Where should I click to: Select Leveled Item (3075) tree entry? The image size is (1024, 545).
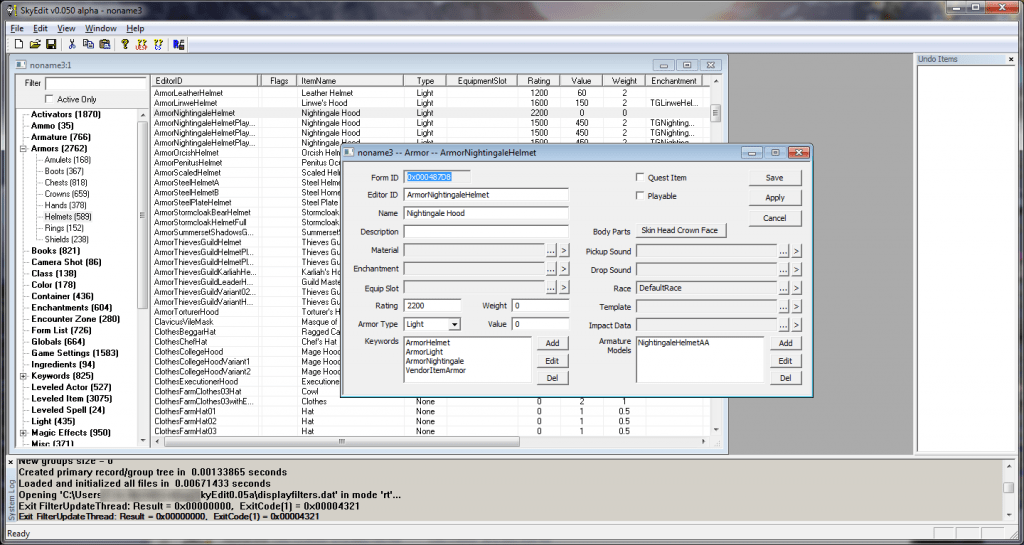(72, 398)
